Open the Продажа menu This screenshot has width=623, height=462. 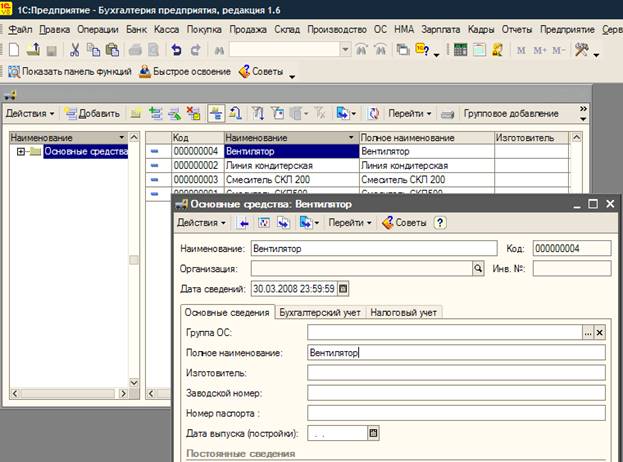pos(247,29)
